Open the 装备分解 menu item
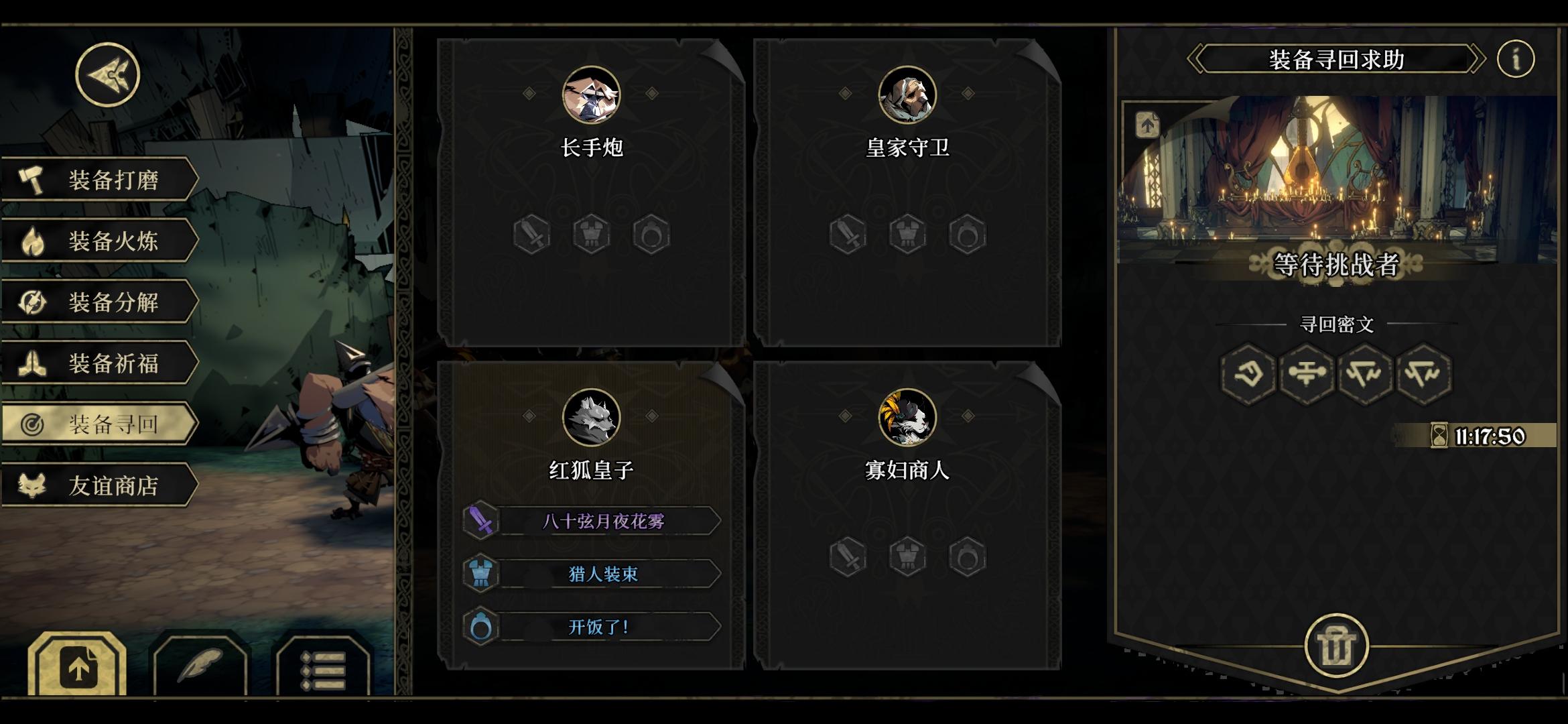 100,302
